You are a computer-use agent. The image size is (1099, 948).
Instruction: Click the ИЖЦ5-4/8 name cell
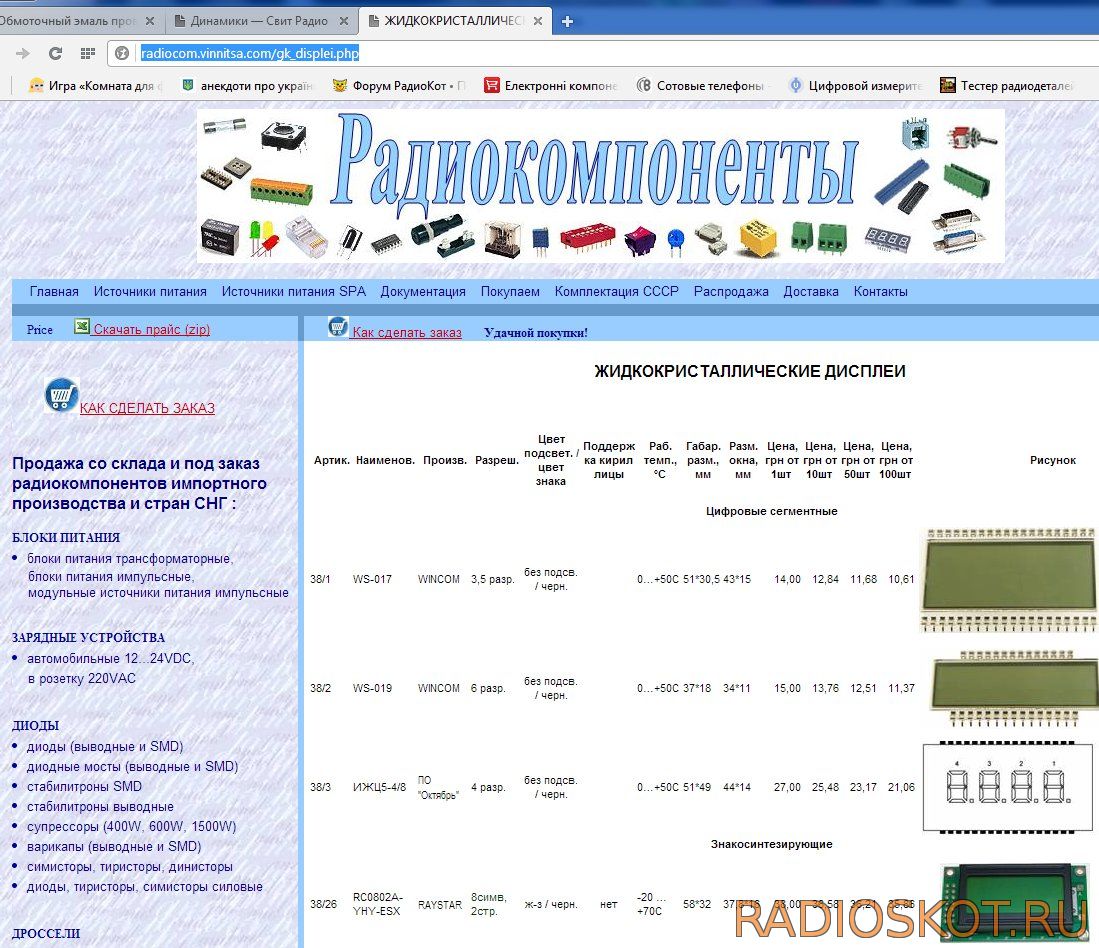[x=379, y=787]
